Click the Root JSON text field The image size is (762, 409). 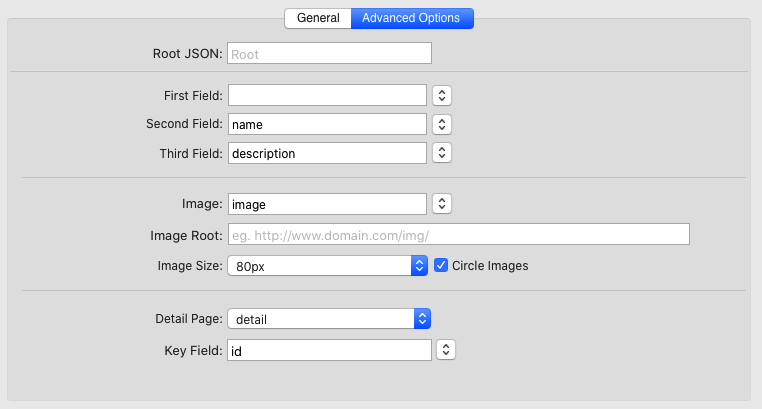(x=329, y=54)
